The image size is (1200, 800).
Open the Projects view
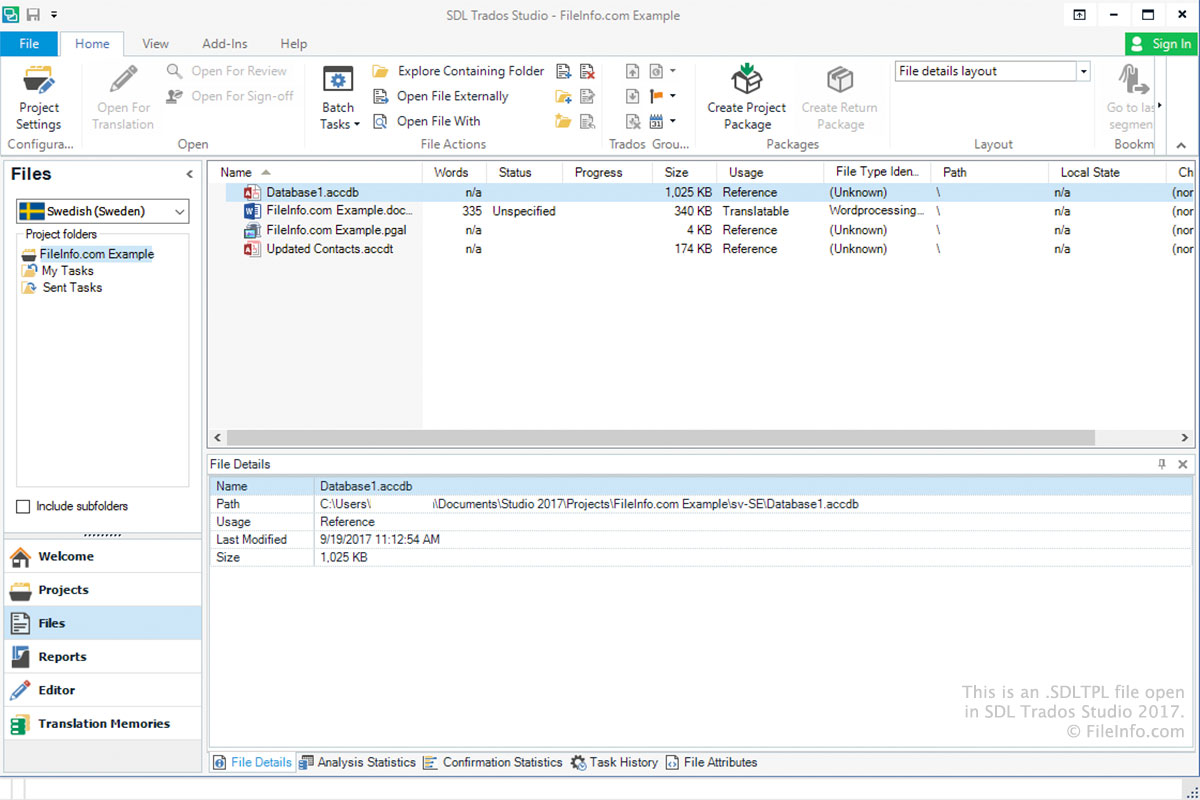(103, 590)
